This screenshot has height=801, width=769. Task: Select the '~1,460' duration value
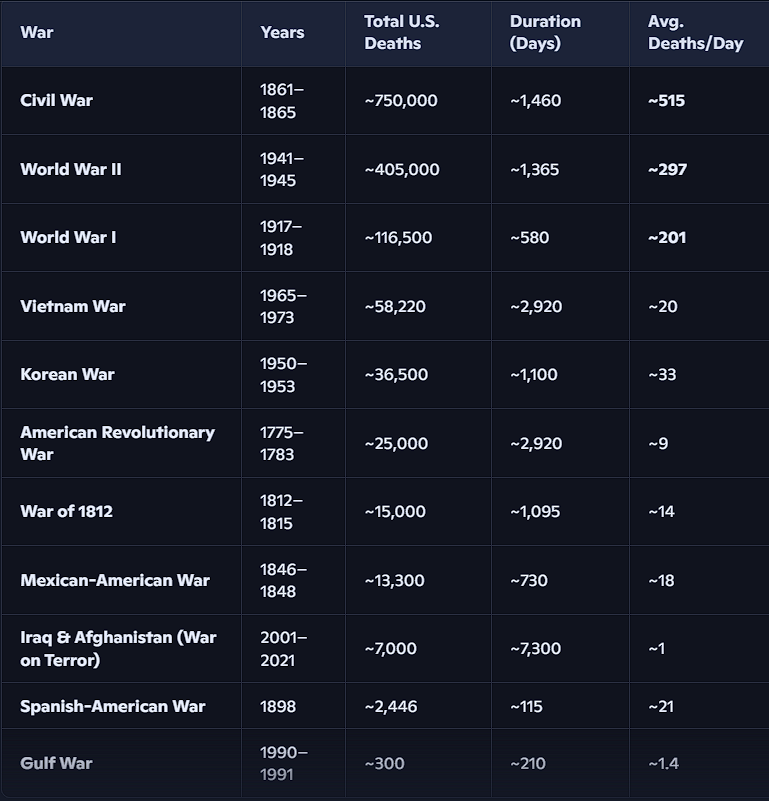click(535, 101)
